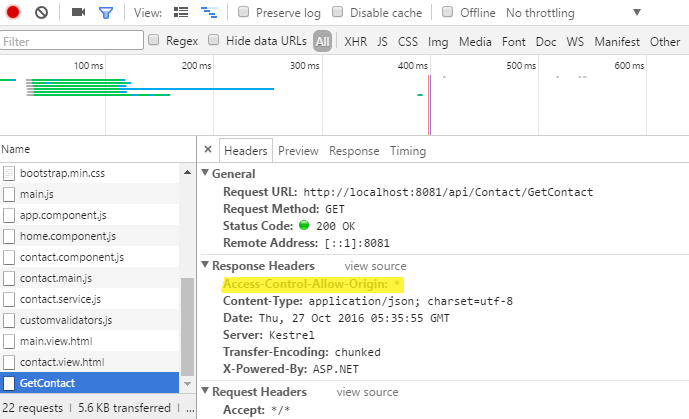Switch to large request rows view icon
The height and width of the screenshot is (419, 689).
coord(181,12)
